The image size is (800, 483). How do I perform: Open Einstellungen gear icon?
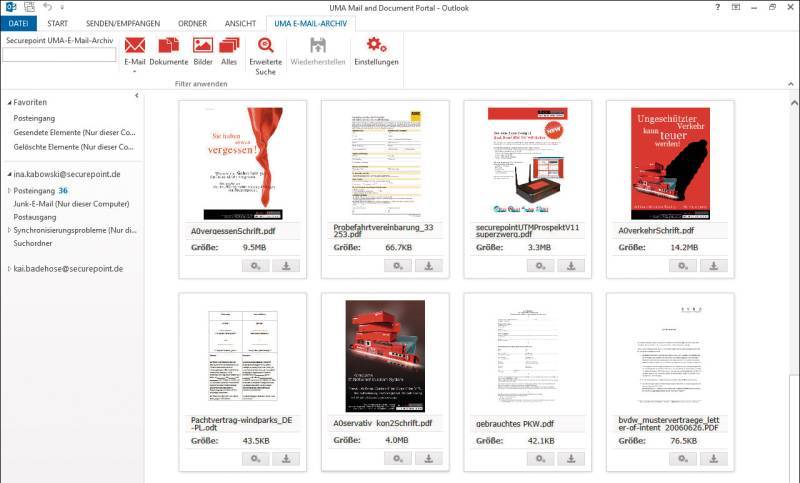[377, 45]
